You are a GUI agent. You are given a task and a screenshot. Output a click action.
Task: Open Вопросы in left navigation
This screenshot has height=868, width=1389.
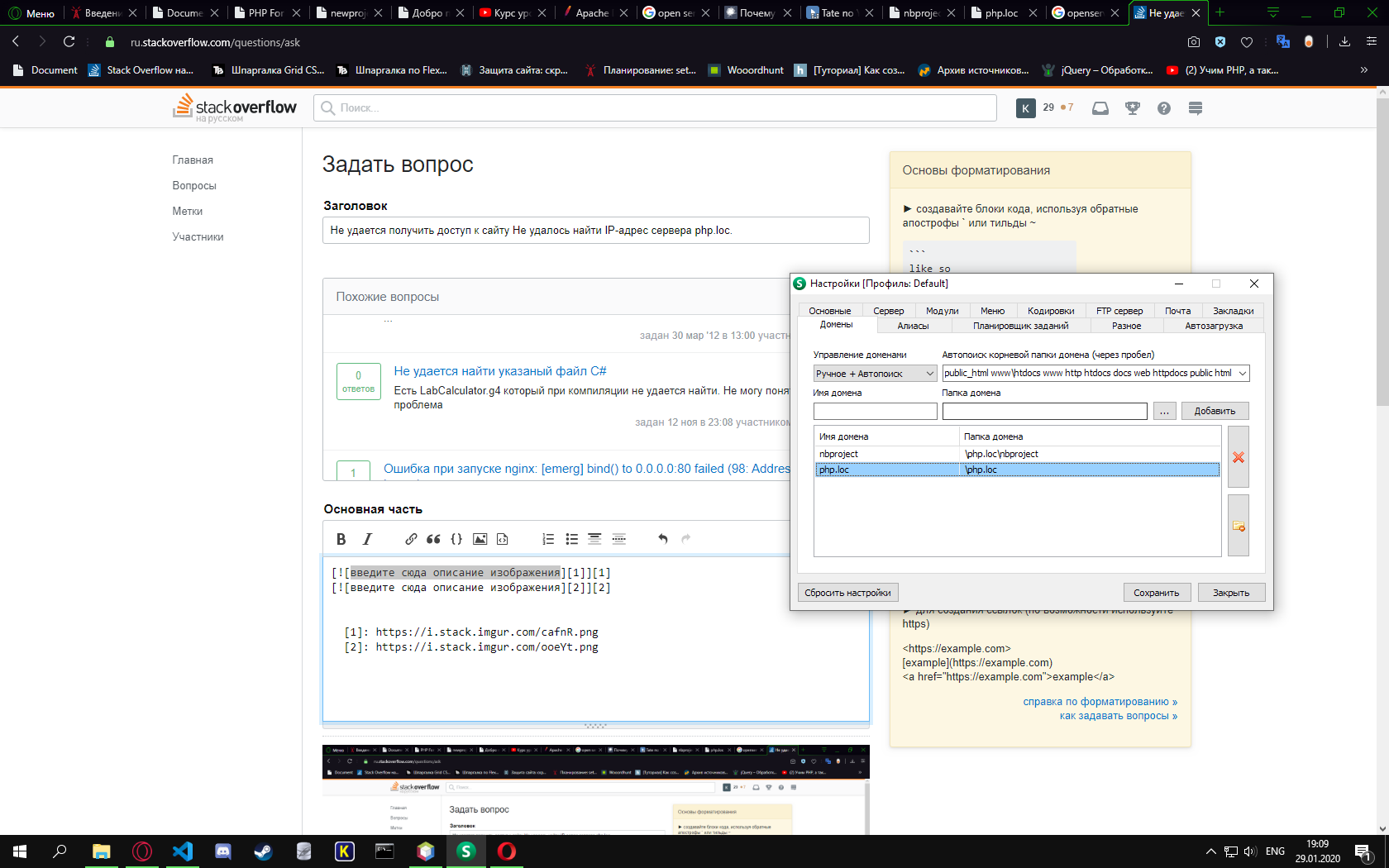[194, 186]
